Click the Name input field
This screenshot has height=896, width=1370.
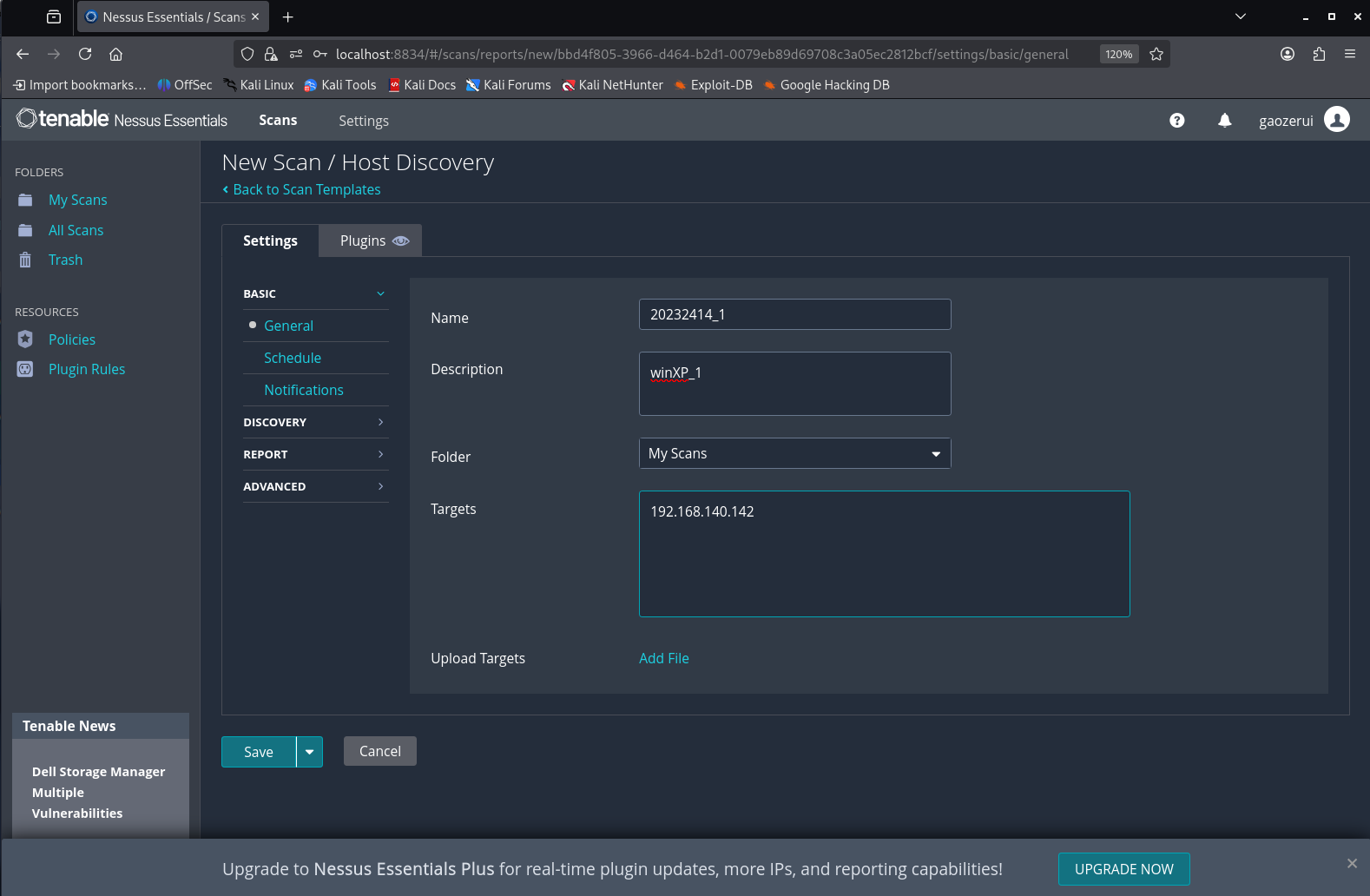coord(795,314)
